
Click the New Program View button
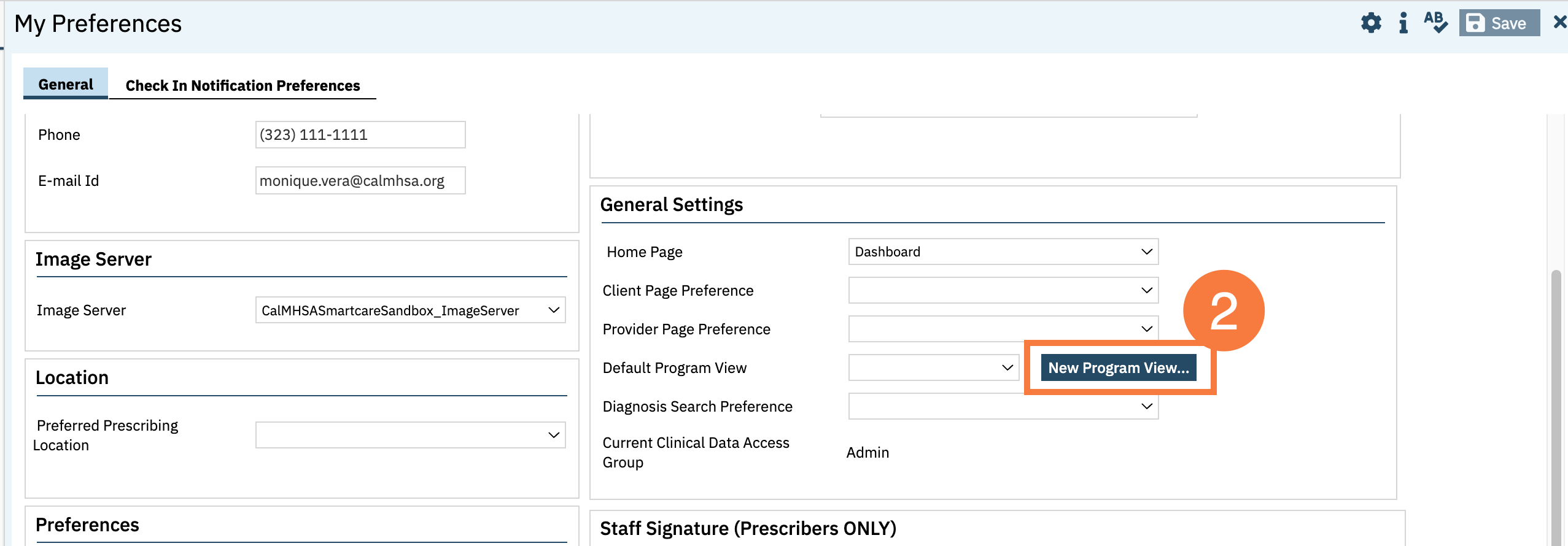click(x=1118, y=367)
